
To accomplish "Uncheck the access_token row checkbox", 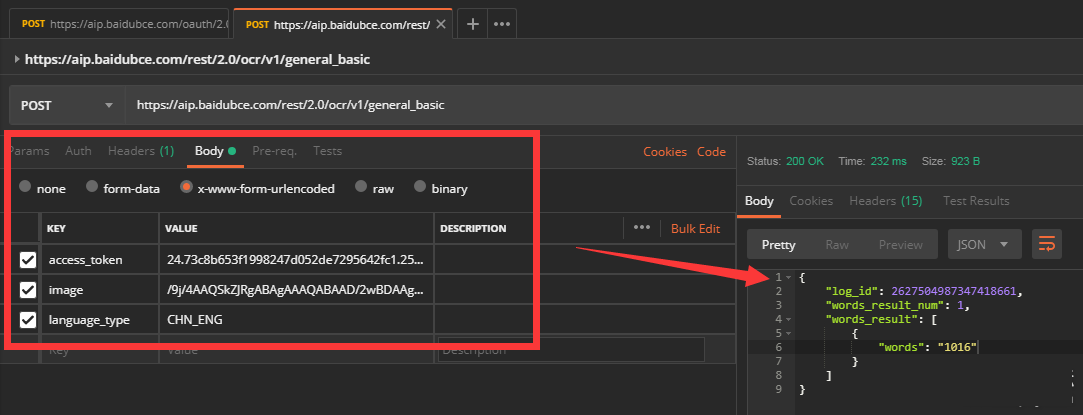I will [28, 260].
